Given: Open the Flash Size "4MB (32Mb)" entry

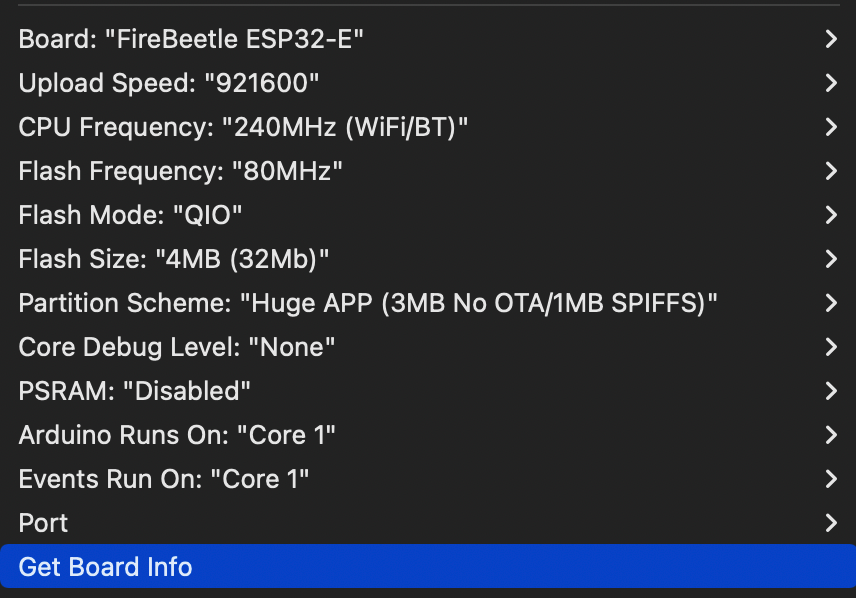Looking at the screenshot, I should pyautogui.click(x=428, y=259).
